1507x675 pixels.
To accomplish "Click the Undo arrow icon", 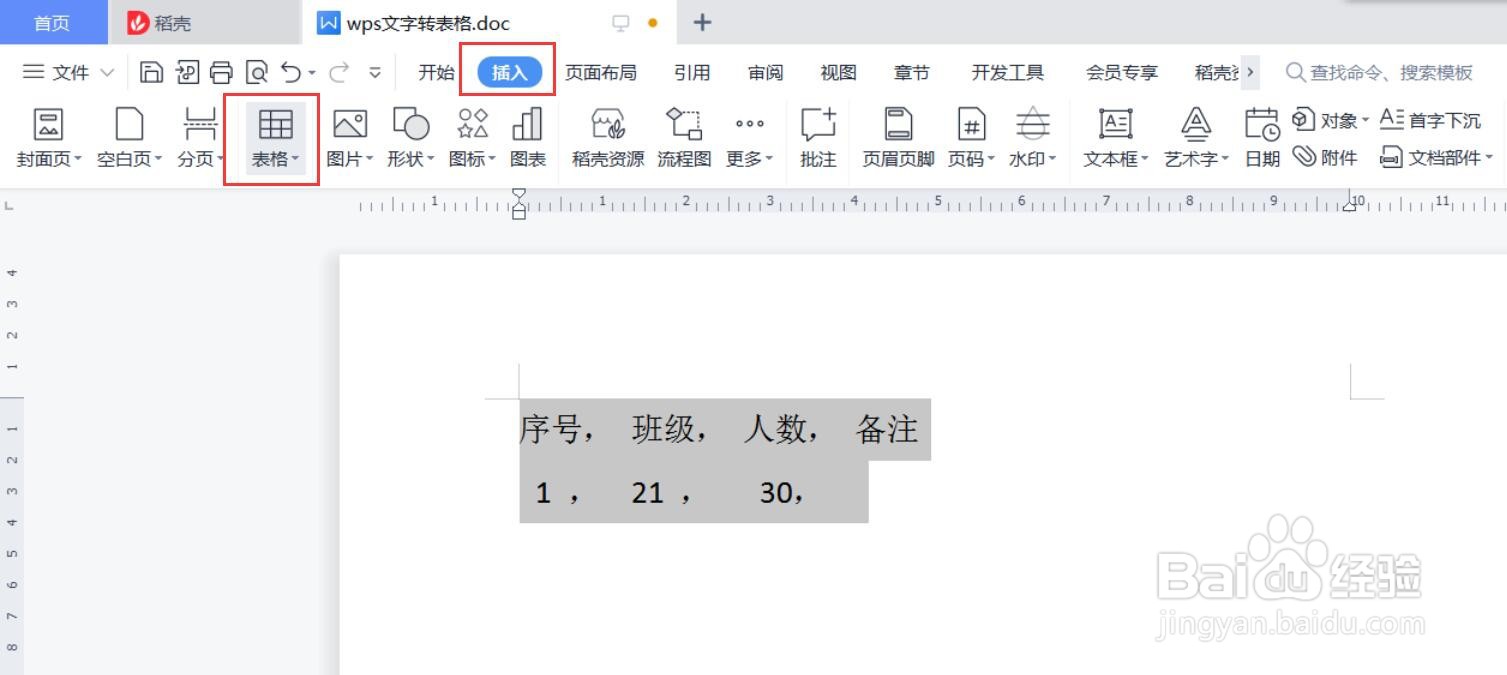I will click(291, 72).
